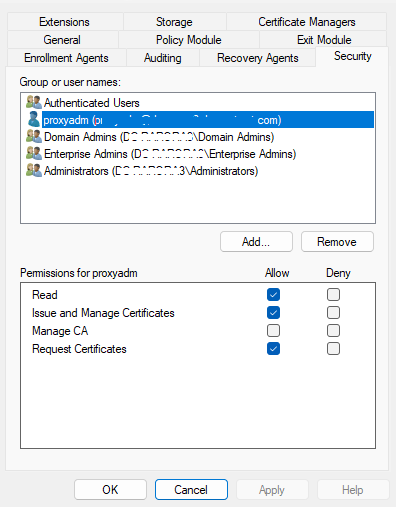Check Deny for Read permission
The width and height of the screenshot is (396, 507).
(333, 295)
